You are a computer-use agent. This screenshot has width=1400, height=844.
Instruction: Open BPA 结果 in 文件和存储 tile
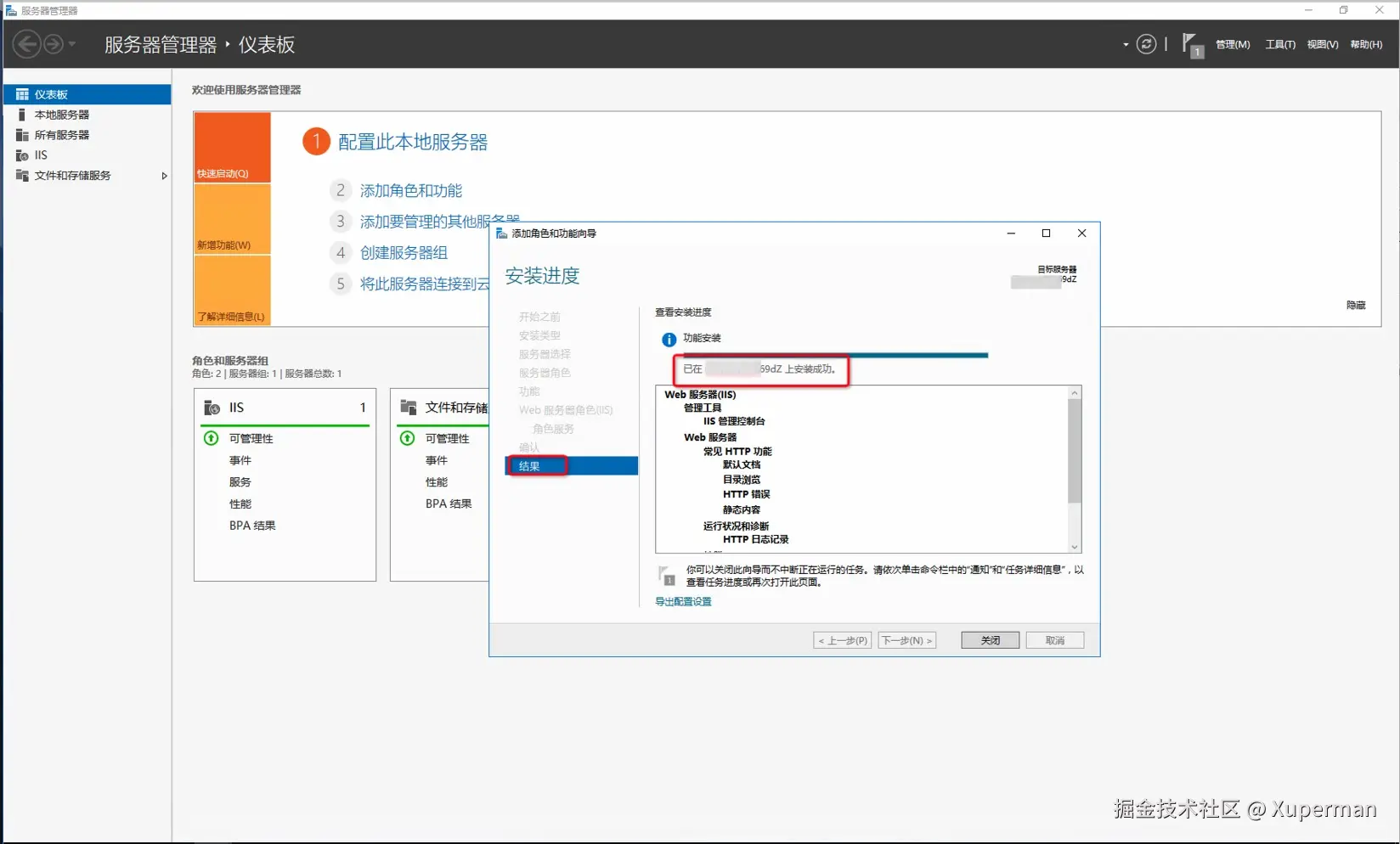[449, 504]
